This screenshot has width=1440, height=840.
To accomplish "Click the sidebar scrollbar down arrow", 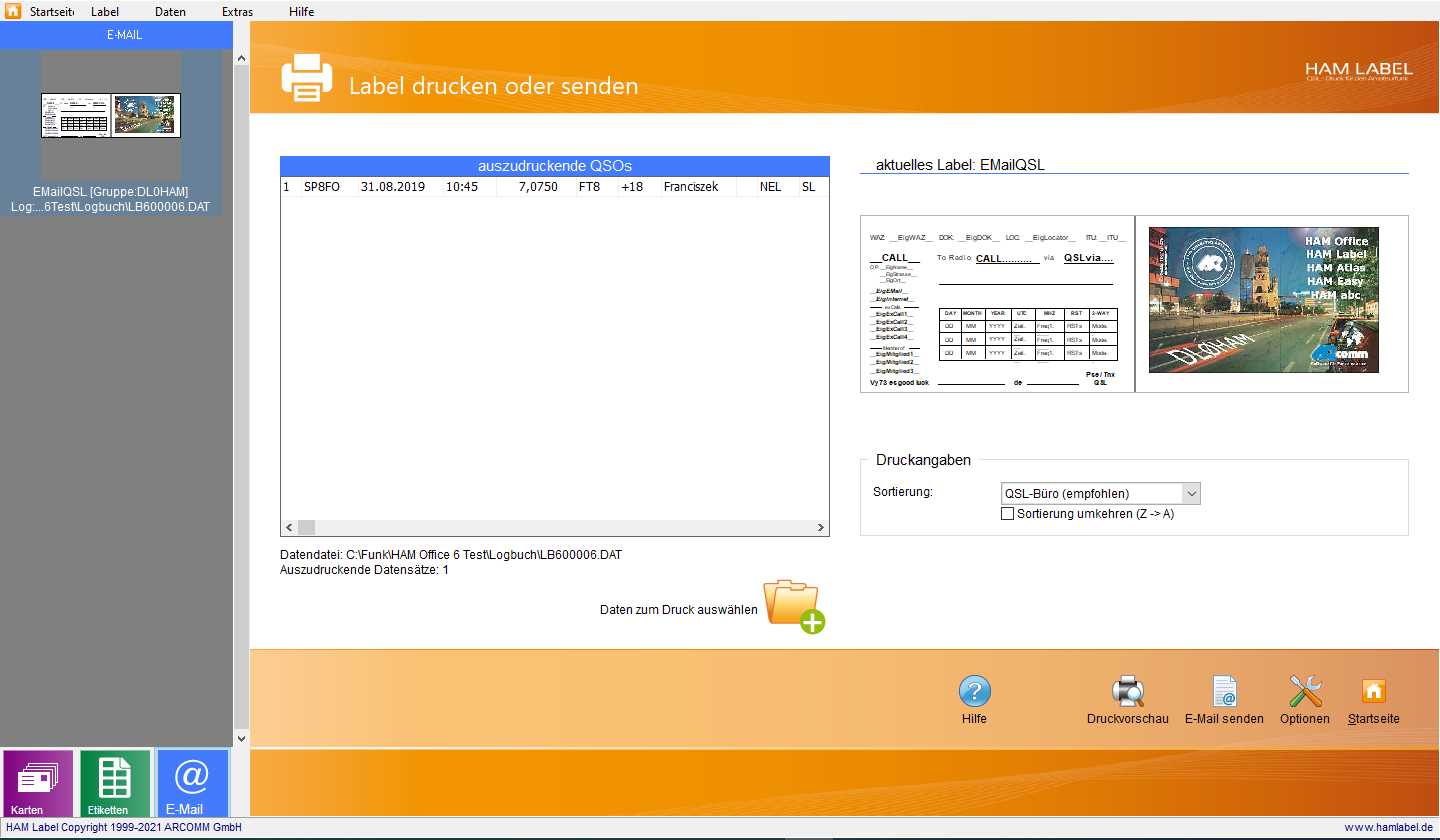I will [x=241, y=738].
